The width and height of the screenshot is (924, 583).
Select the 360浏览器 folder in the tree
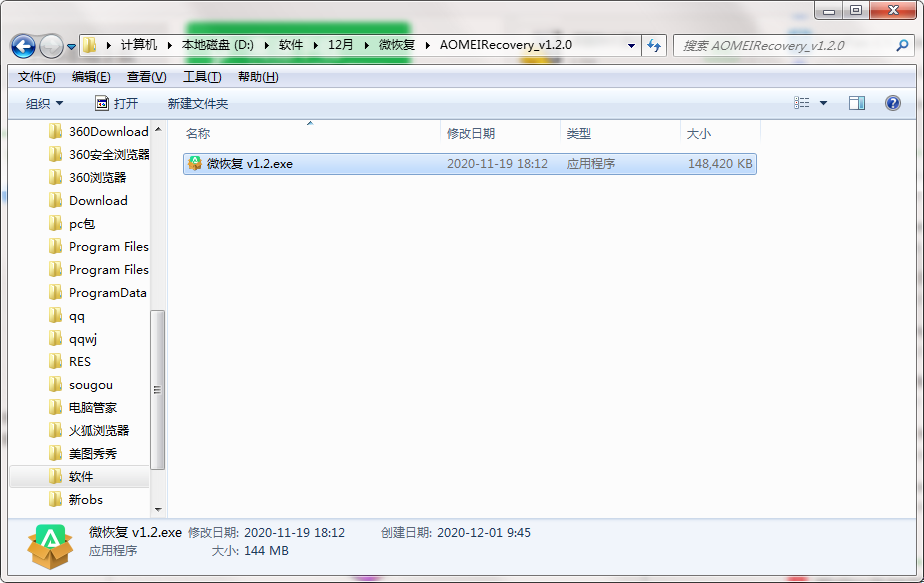[x=98, y=177]
